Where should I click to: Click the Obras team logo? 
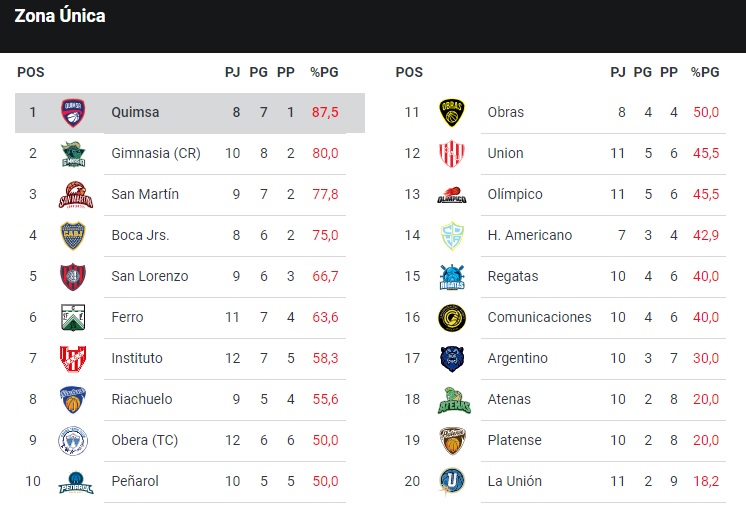click(452, 112)
